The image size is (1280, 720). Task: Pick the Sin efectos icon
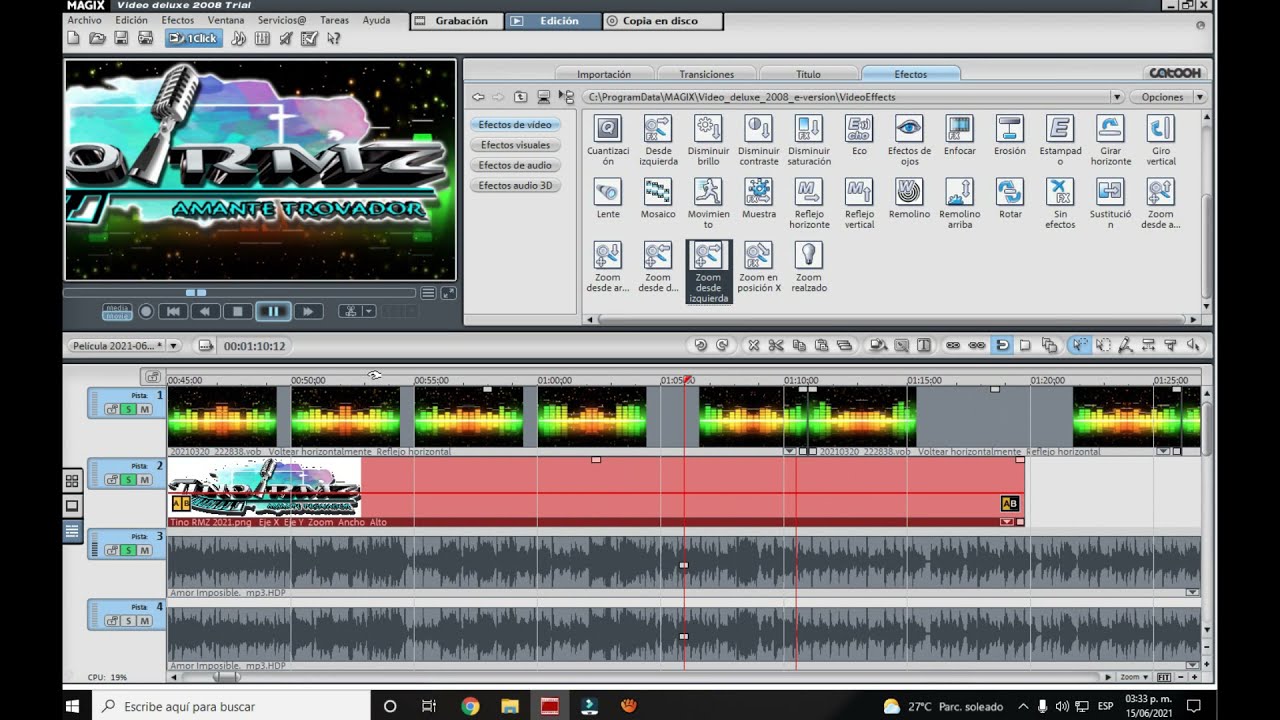(x=1060, y=191)
